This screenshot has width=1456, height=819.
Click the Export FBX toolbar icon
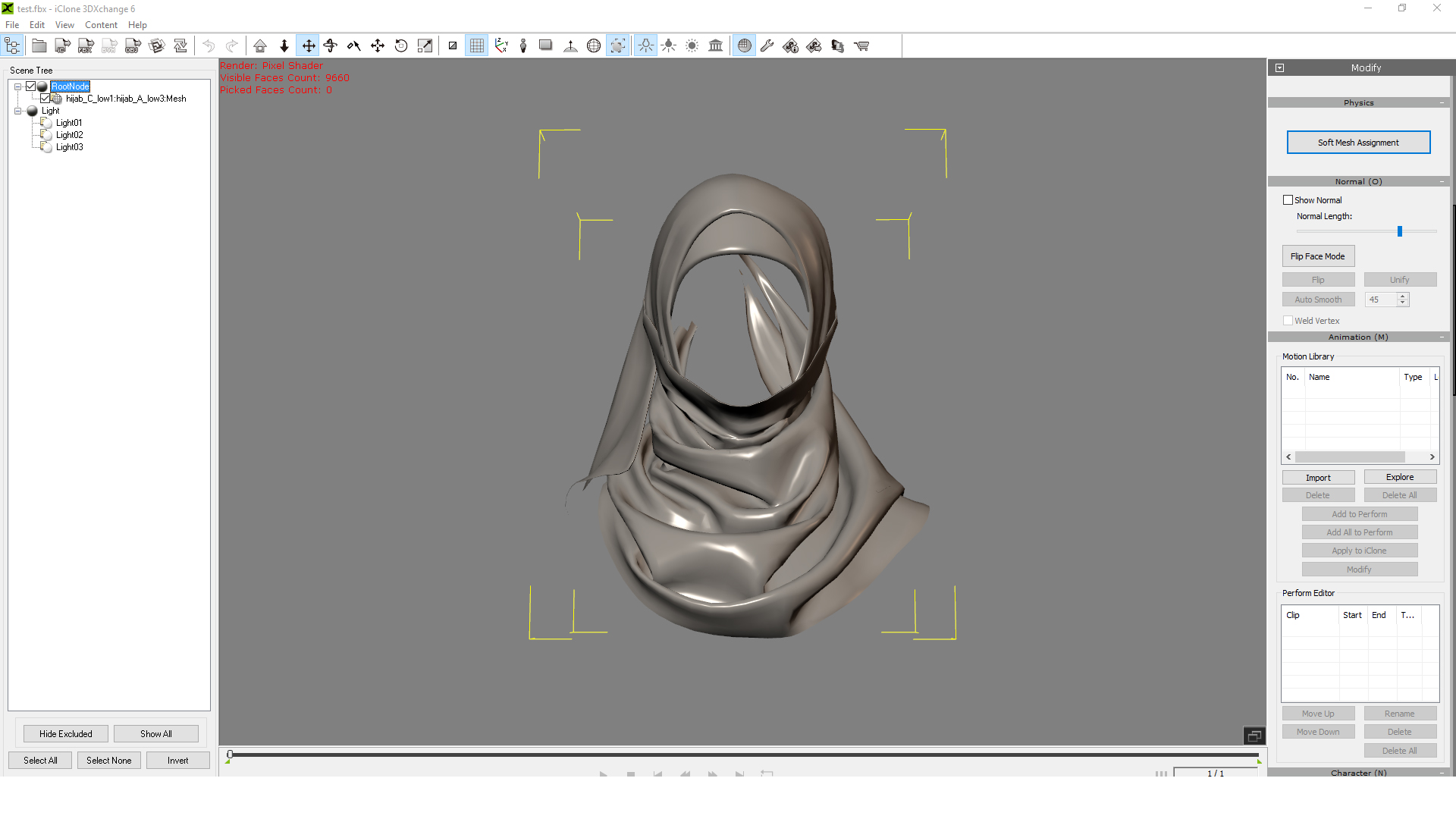click(86, 46)
